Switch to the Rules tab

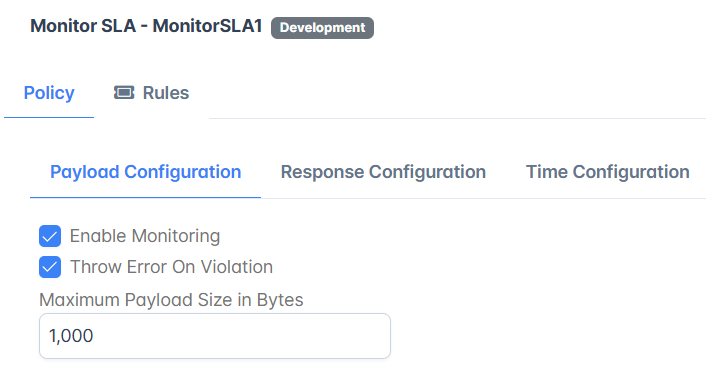(151, 93)
